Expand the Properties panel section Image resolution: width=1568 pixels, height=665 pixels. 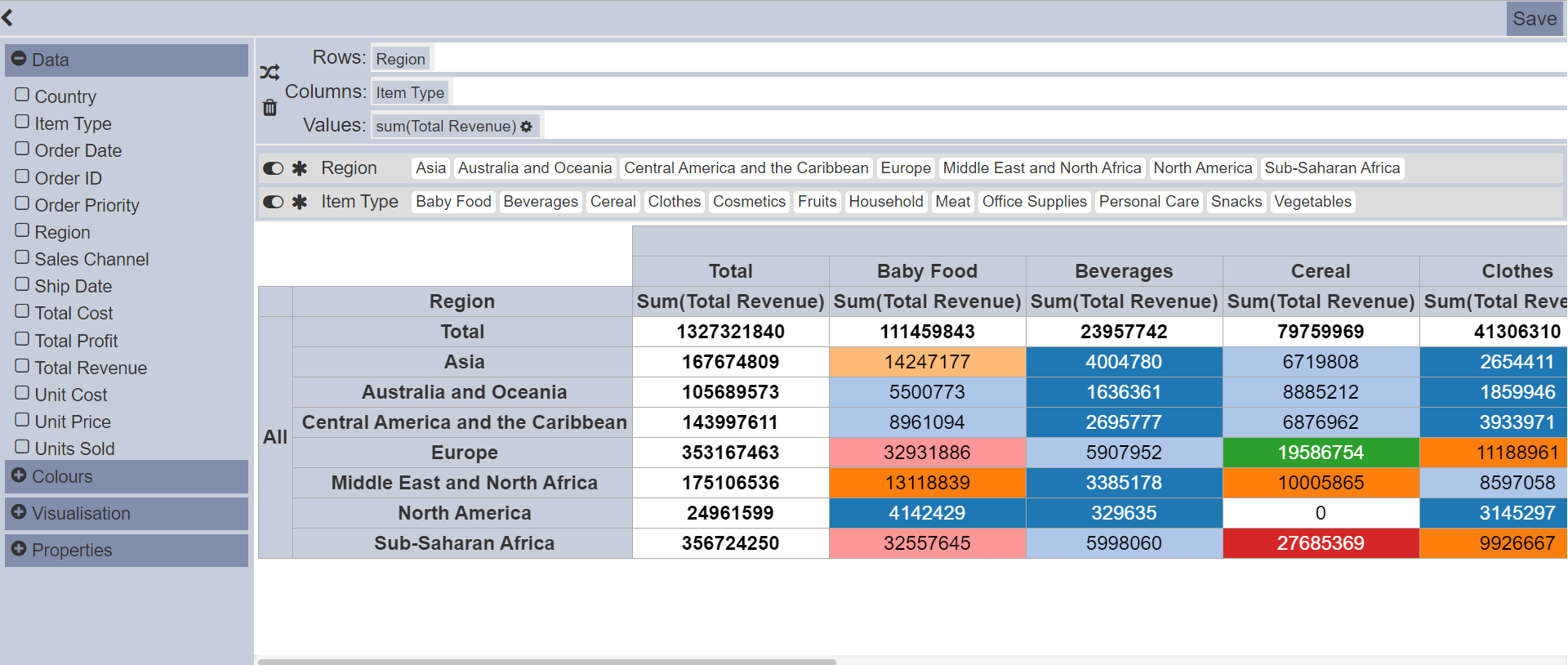coord(127,550)
